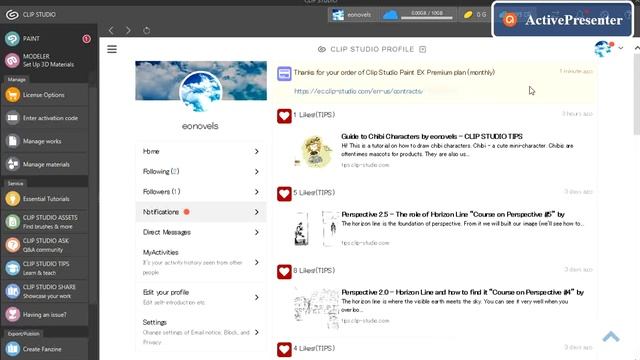This screenshot has width=640, height=360.
Task: Go back using the left arrow
Action: (111, 30)
